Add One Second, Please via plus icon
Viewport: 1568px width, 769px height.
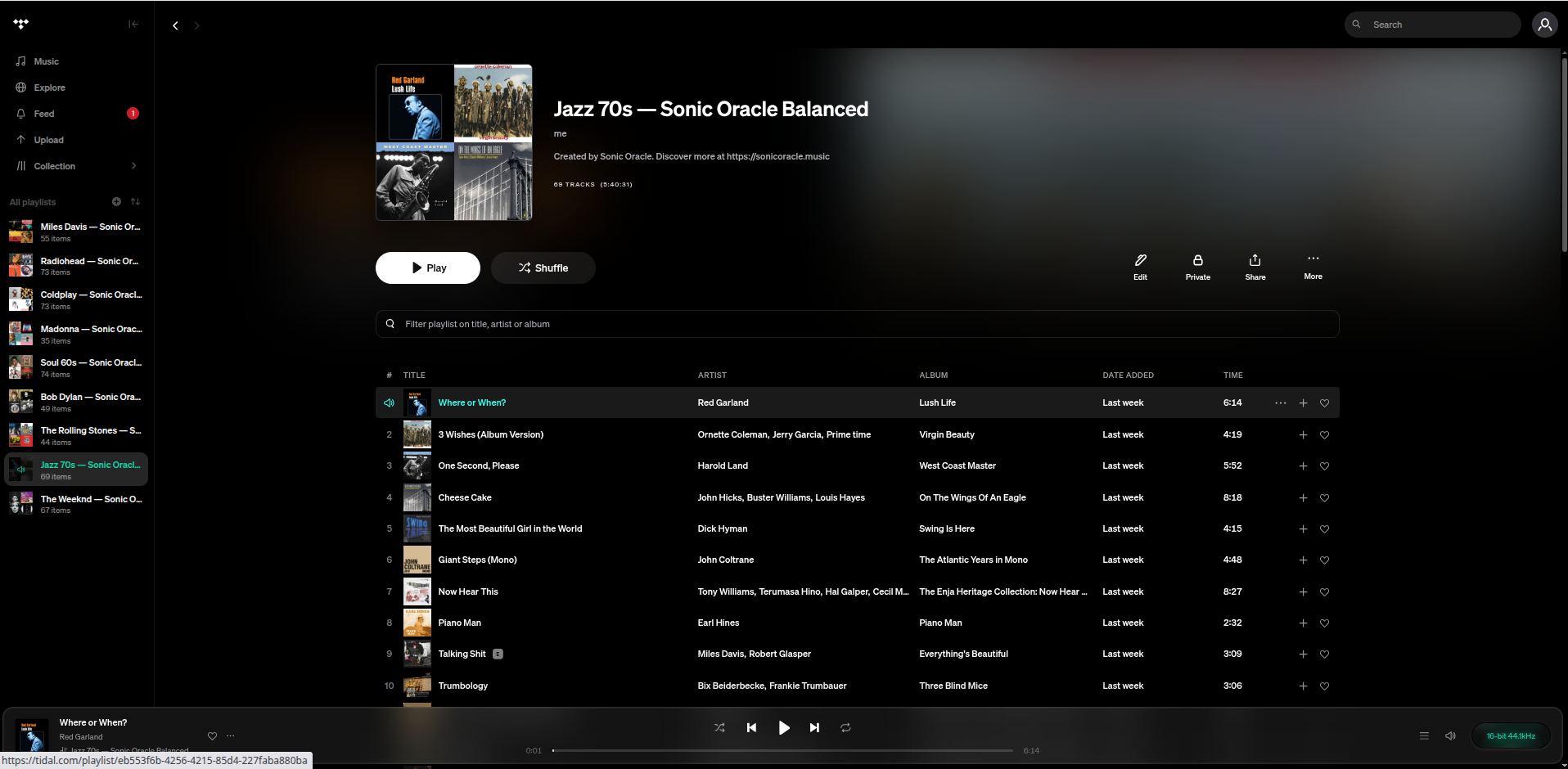(1303, 465)
